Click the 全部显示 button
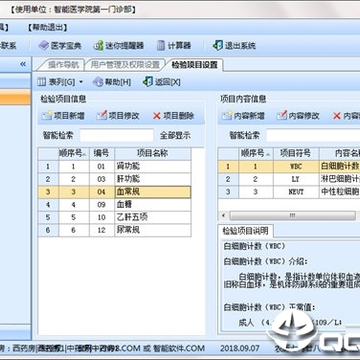This screenshot has width=360, height=360. pyautogui.click(x=175, y=135)
